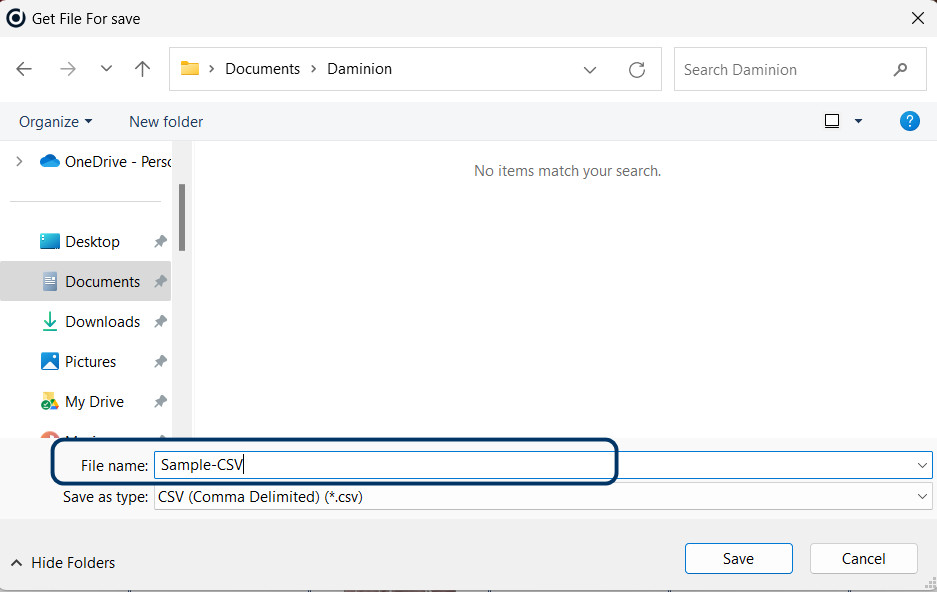Select Desktop in navigation pane
The image size is (937, 592).
pos(91,241)
